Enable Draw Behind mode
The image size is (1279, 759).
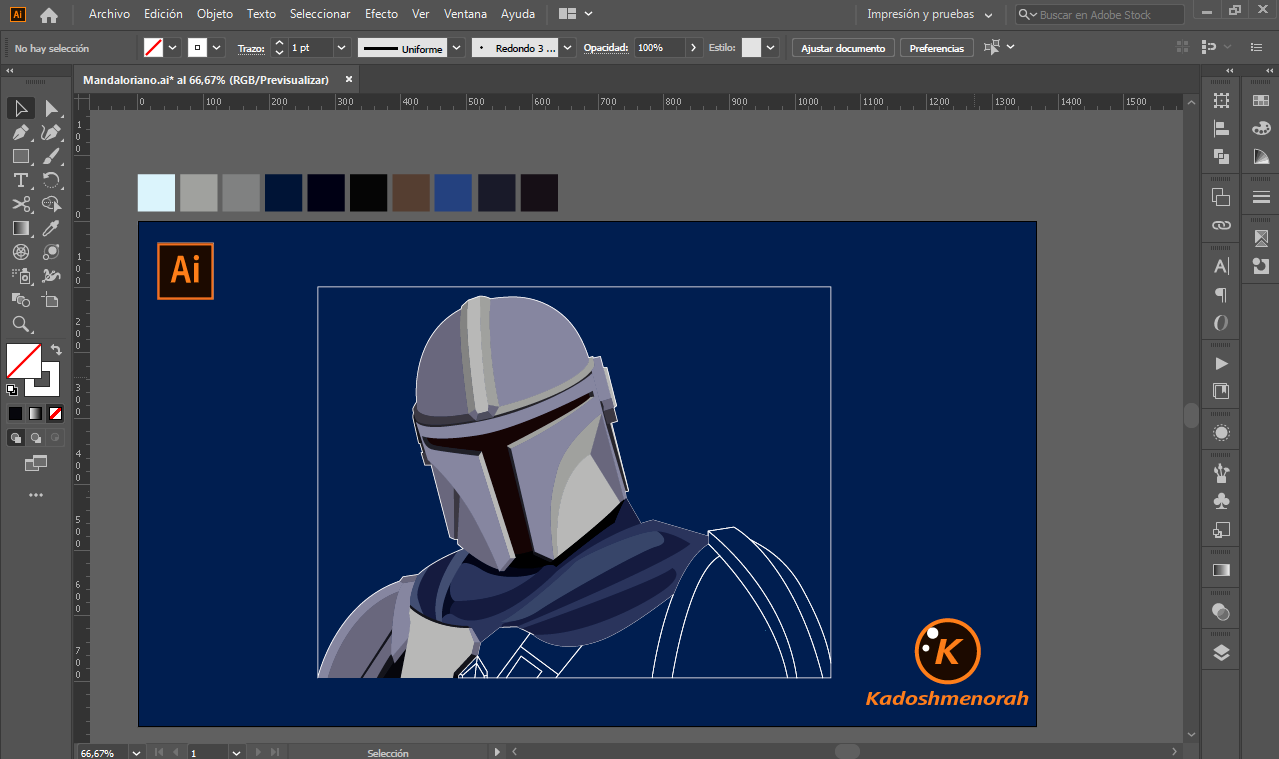(35, 437)
